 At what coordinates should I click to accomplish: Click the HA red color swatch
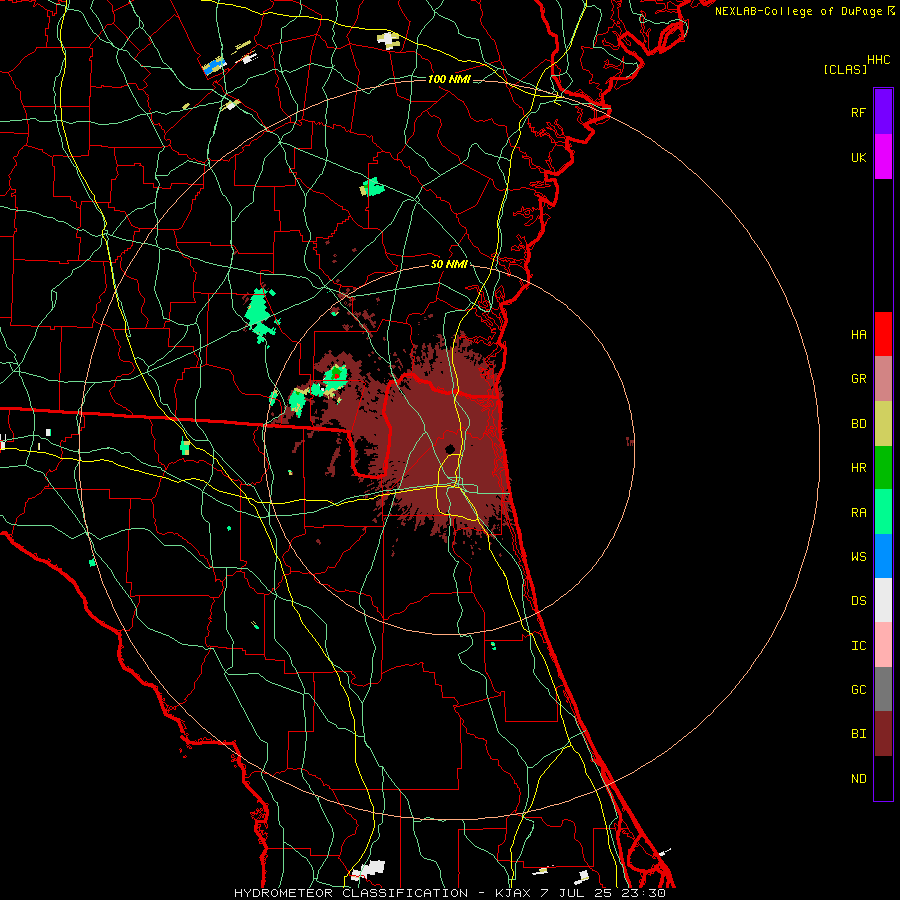tap(883, 334)
